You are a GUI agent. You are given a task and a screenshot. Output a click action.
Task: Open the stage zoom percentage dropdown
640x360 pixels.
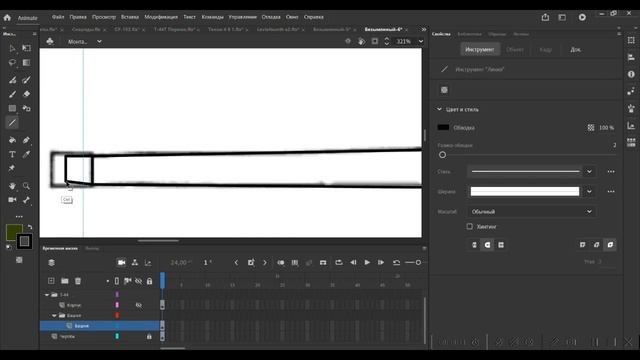(x=421, y=41)
